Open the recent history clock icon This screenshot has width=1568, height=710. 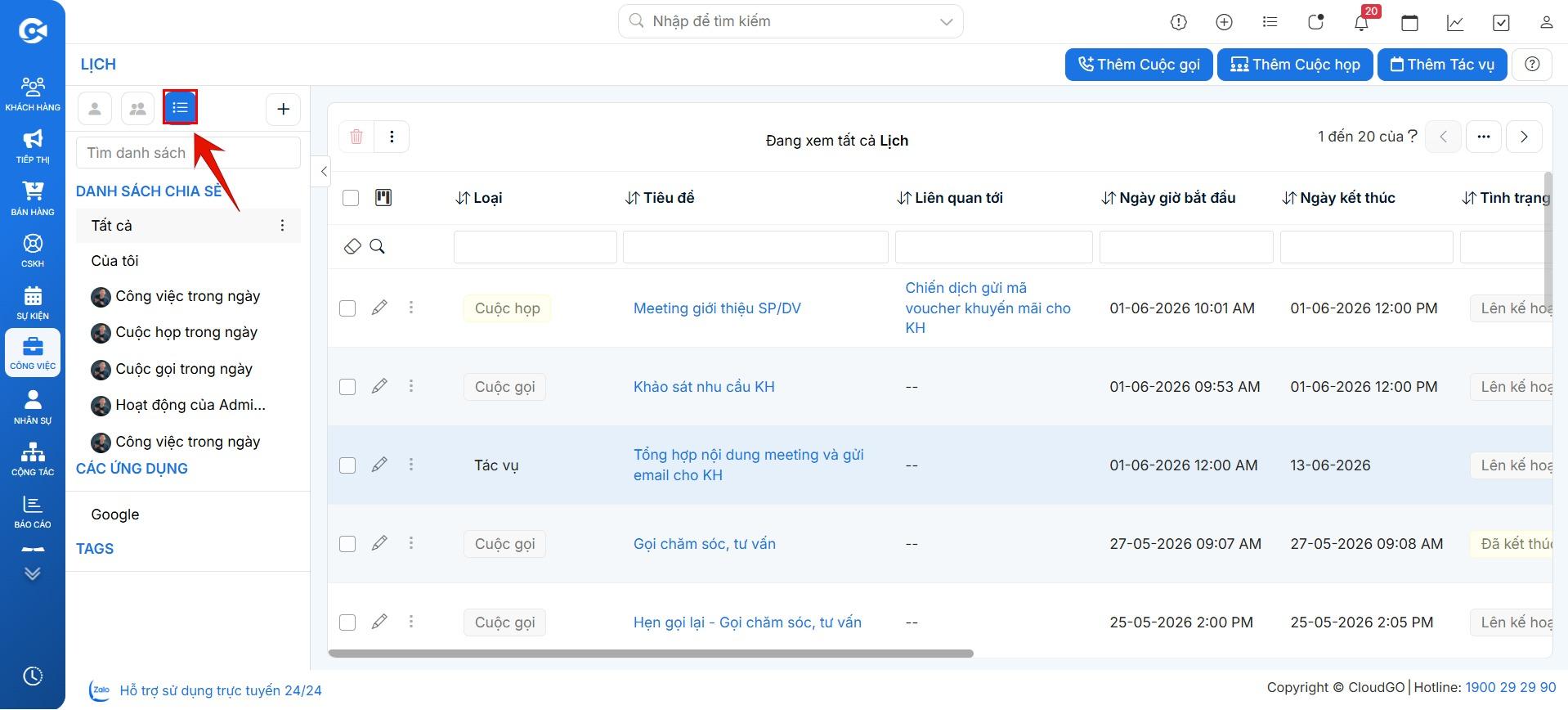(x=33, y=676)
